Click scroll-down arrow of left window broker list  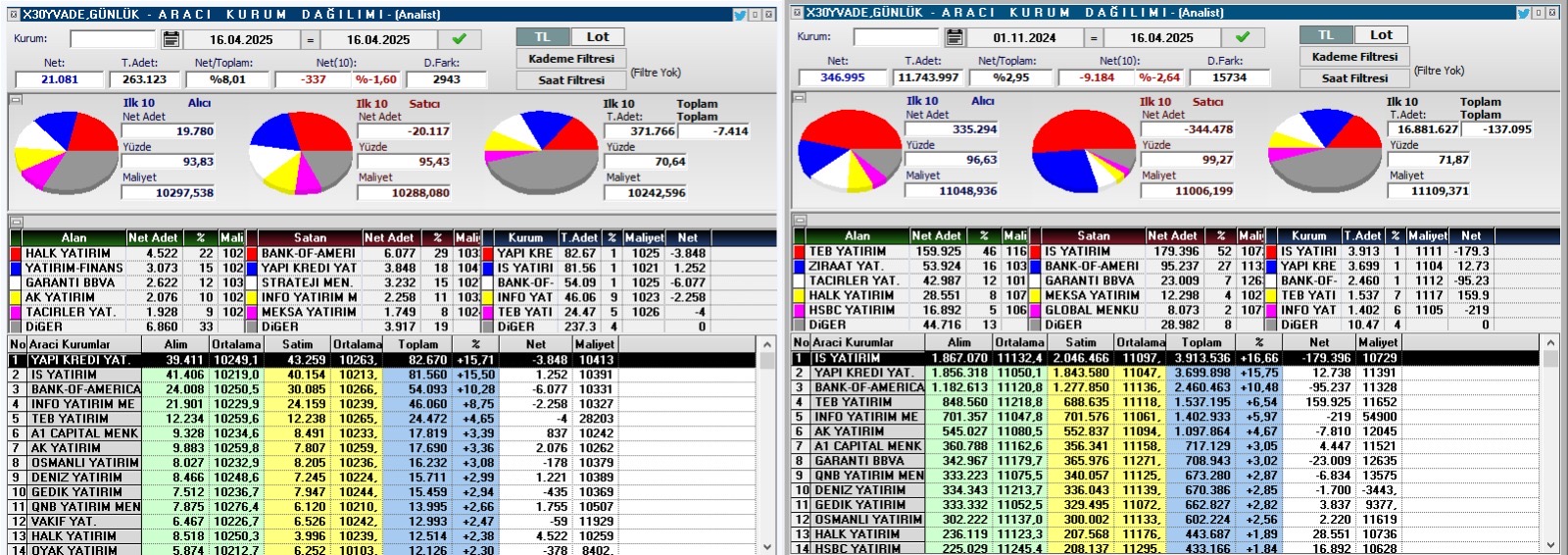point(766,547)
